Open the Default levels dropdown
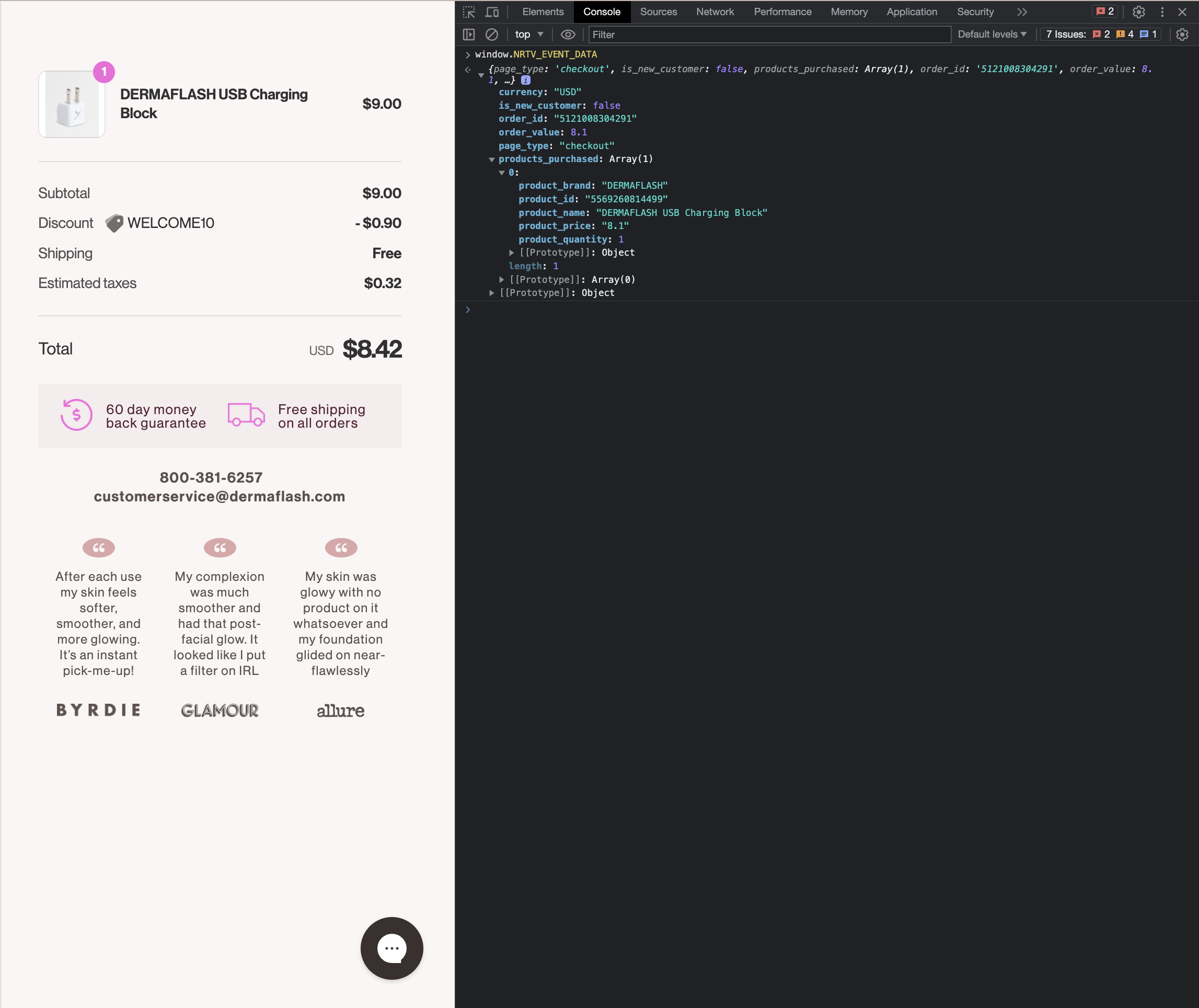Image resolution: width=1199 pixels, height=1008 pixels. point(992,35)
